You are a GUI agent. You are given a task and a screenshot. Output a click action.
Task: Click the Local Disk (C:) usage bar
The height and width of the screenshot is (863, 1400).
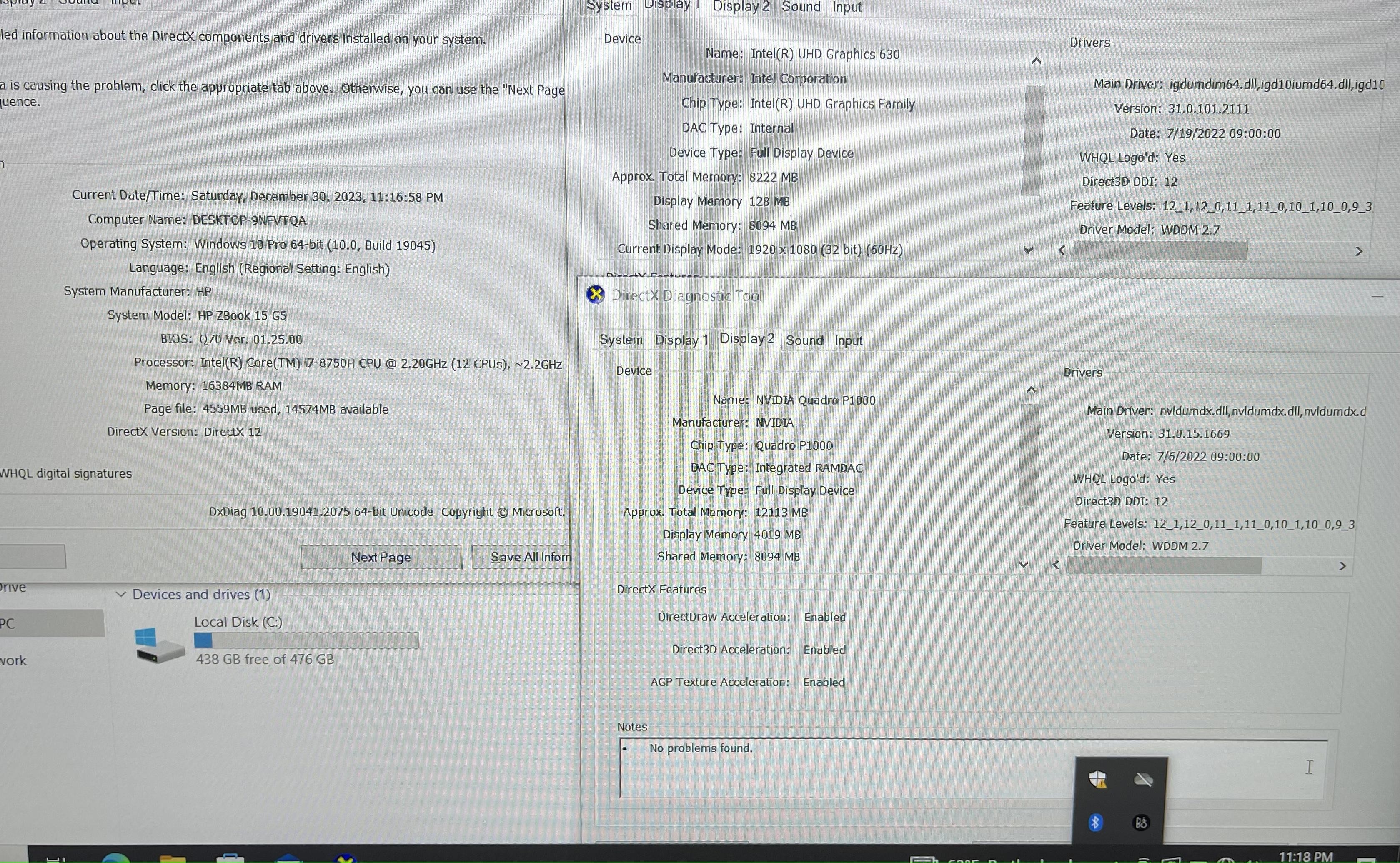tap(306, 640)
